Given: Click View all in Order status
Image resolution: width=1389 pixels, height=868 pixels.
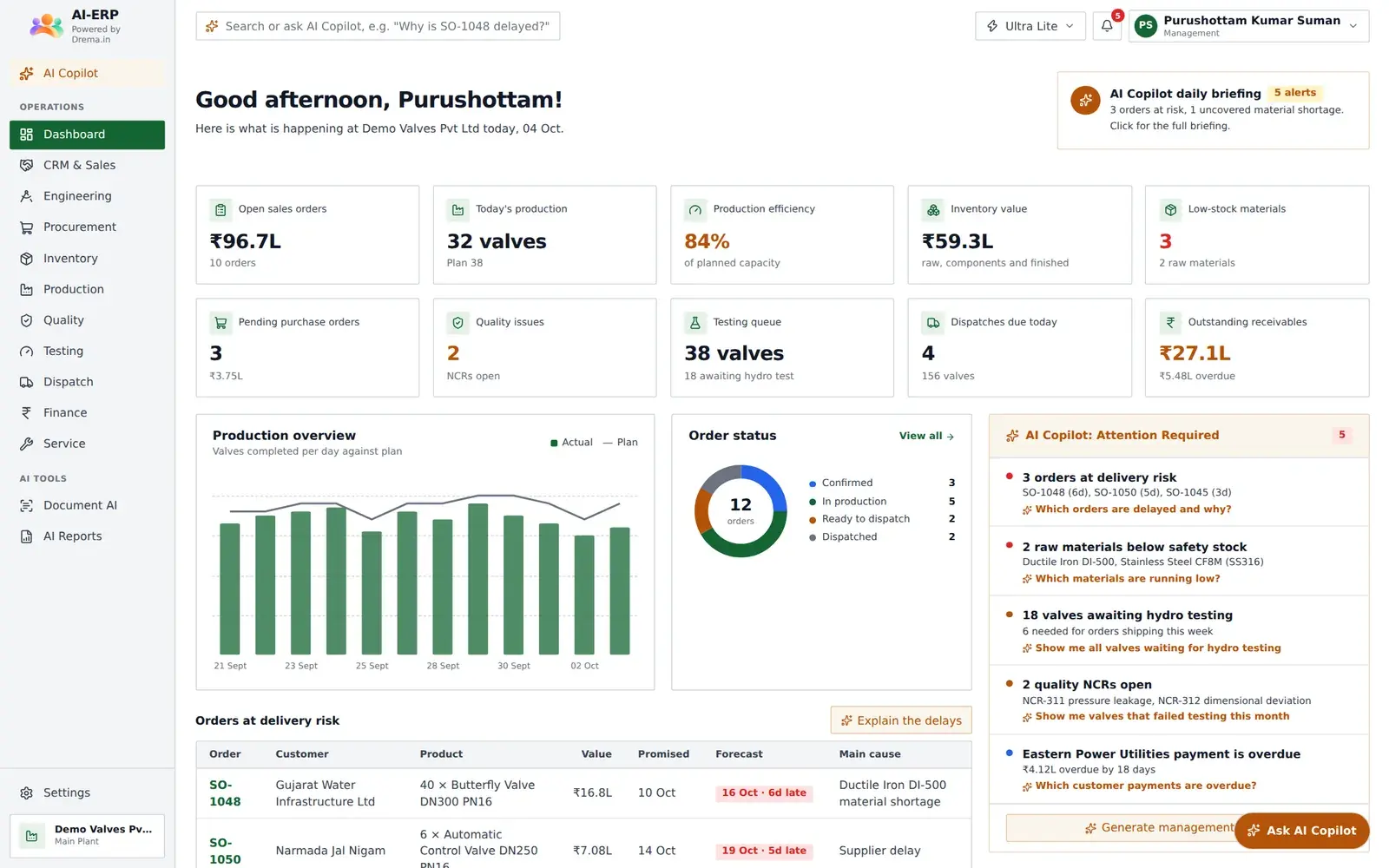Looking at the screenshot, I should click(x=926, y=436).
